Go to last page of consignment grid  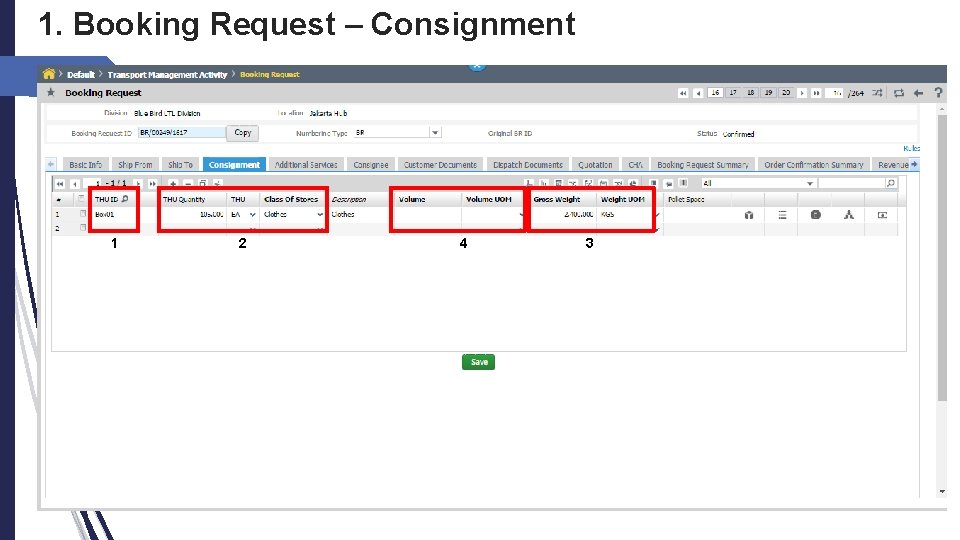(152, 184)
